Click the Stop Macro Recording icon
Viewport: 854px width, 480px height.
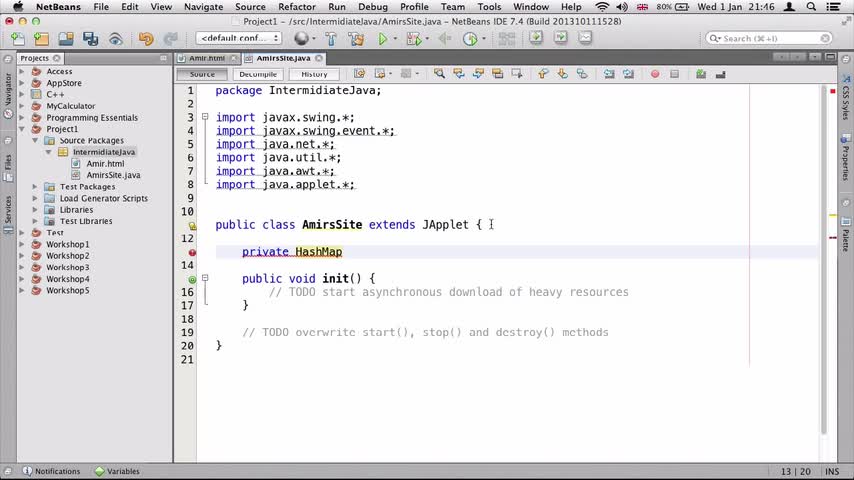pyautogui.click(x=674, y=74)
